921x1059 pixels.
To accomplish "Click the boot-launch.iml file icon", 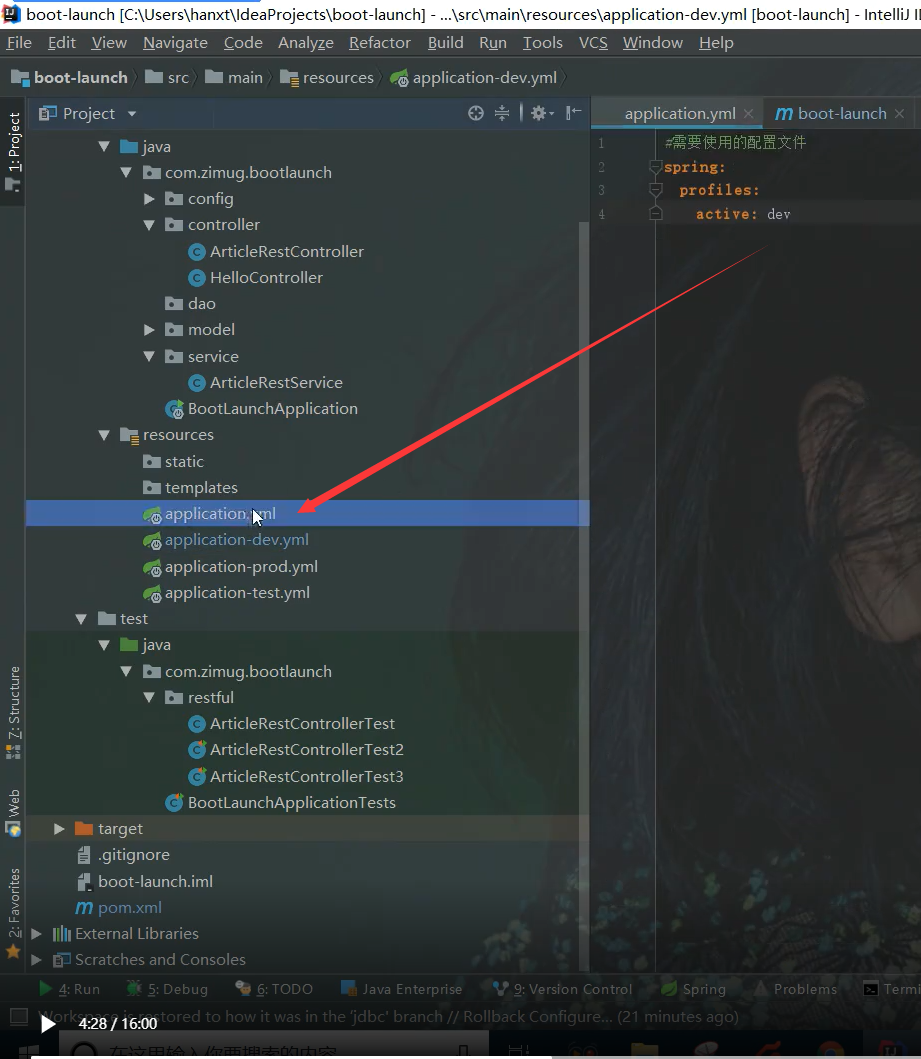I will (x=84, y=881).
